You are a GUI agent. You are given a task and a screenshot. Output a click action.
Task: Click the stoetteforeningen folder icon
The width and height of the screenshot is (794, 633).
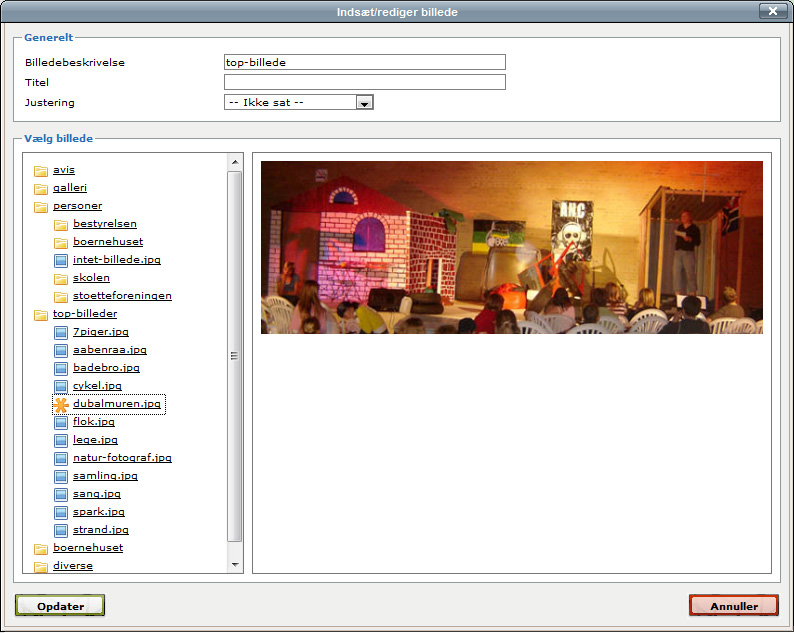click(x=61, y=296)
